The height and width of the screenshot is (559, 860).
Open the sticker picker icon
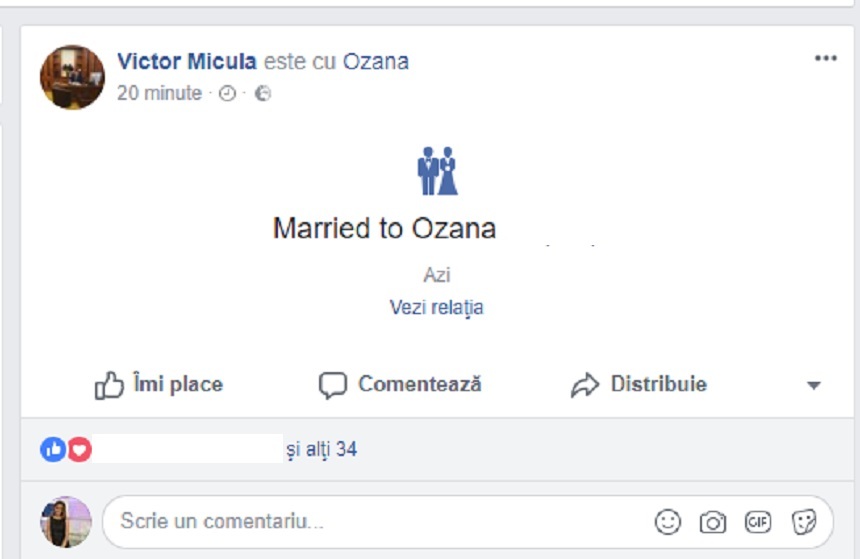[x=803, y=522]
